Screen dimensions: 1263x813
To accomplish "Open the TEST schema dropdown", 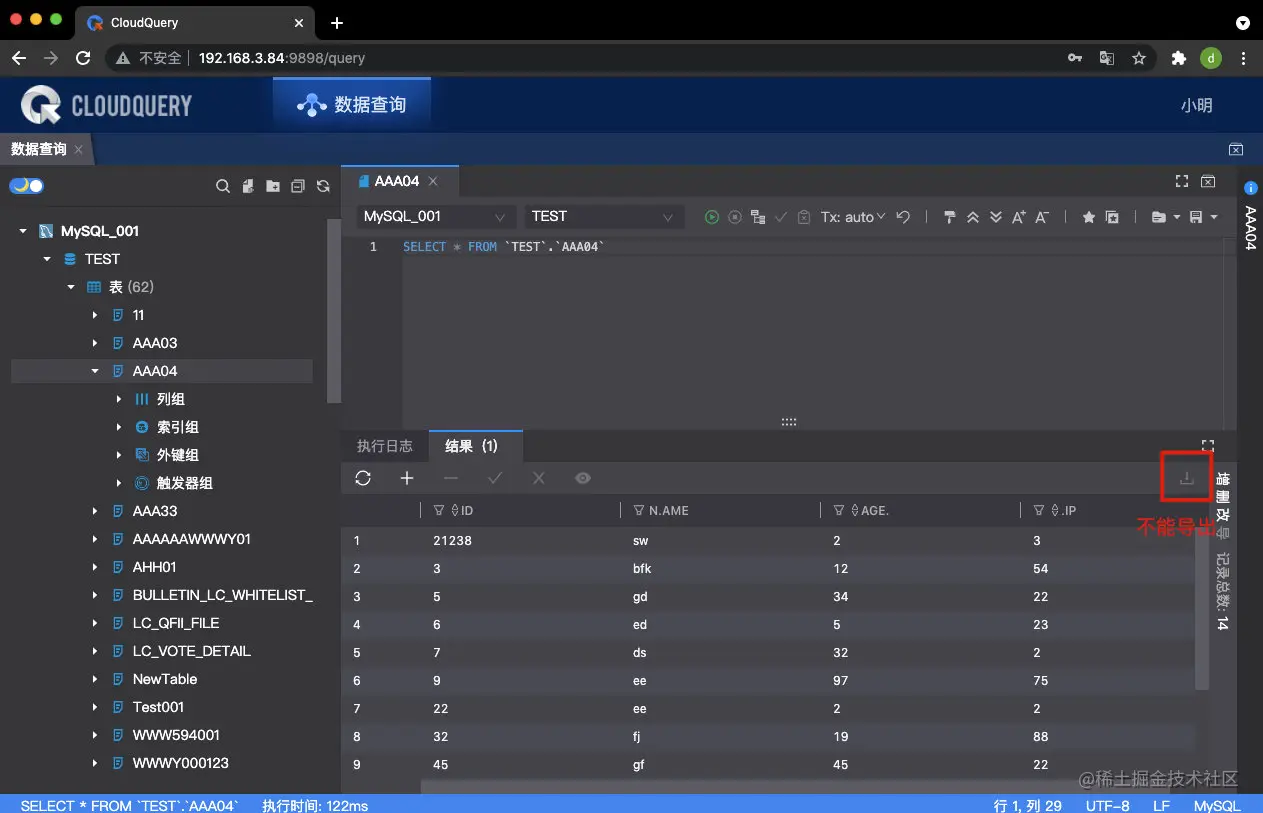I will point(604,217).
